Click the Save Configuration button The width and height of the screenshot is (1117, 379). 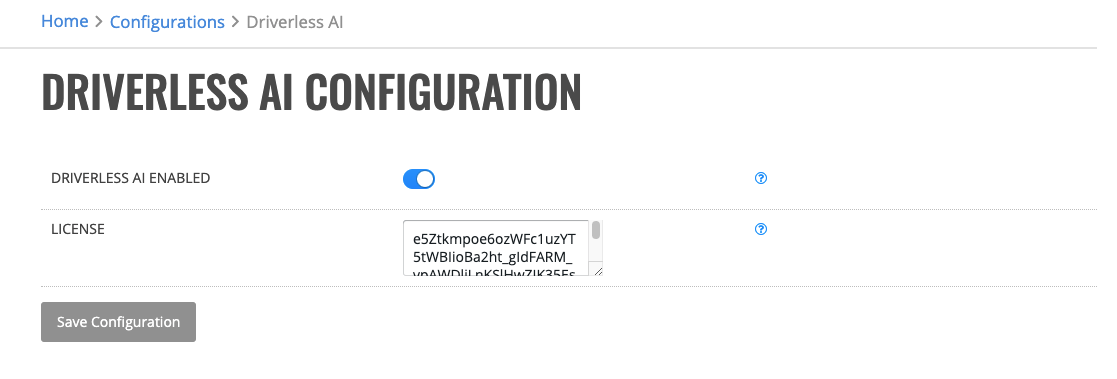(x=118, y=322)
